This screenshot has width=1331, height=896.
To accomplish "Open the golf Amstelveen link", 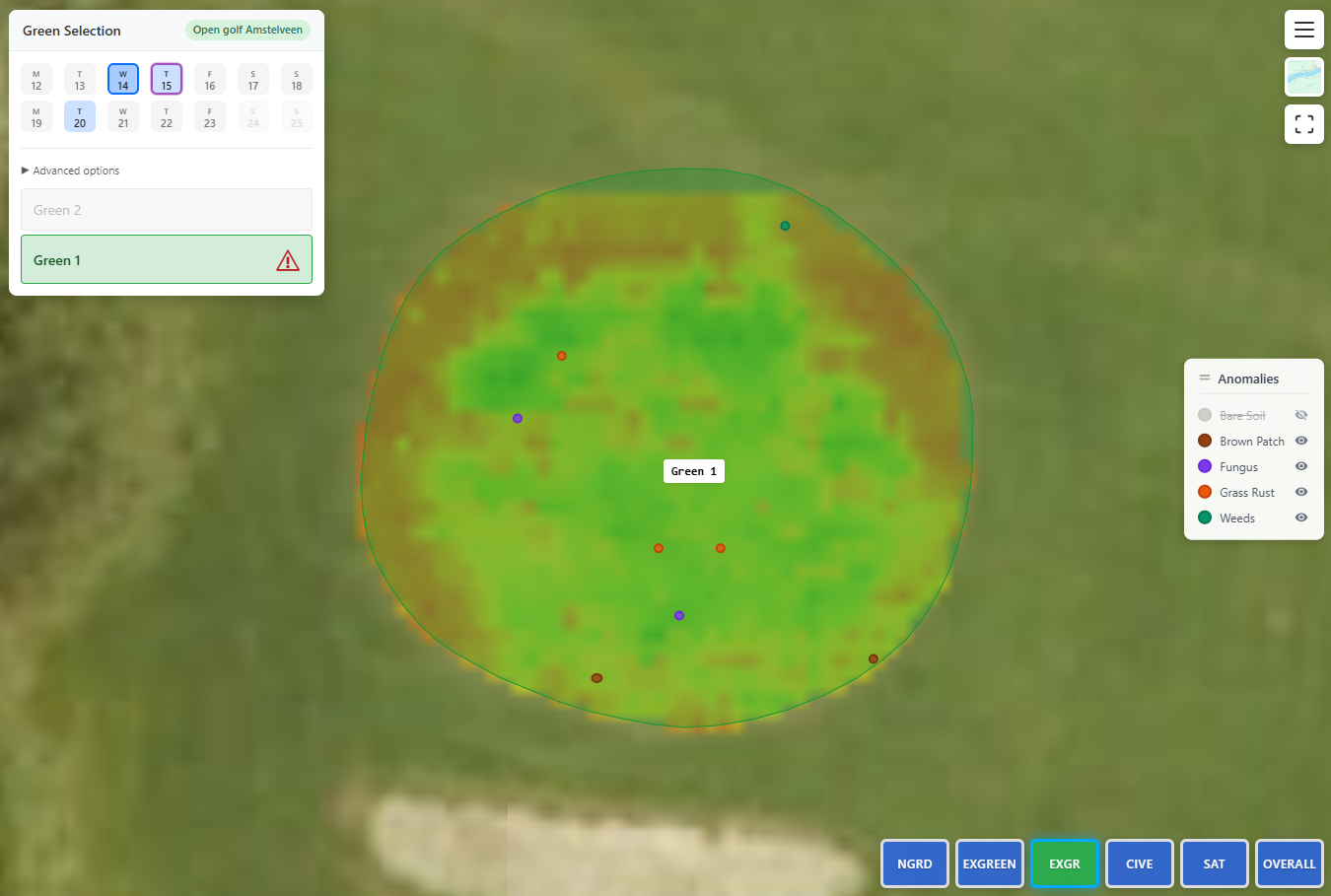I will pyautogui.click(x=247, y=31).
